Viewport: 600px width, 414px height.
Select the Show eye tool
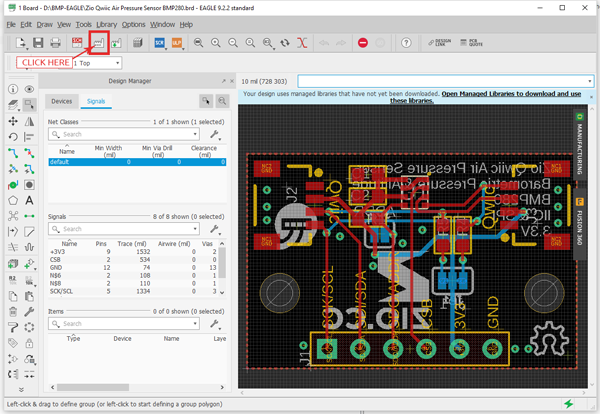[29, 89]
